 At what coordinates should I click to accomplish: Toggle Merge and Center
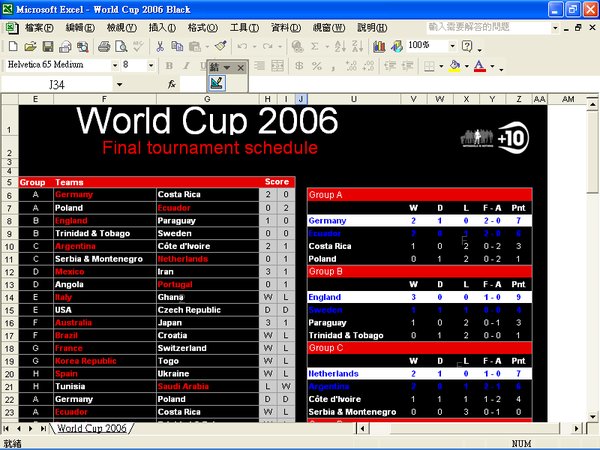277,66
